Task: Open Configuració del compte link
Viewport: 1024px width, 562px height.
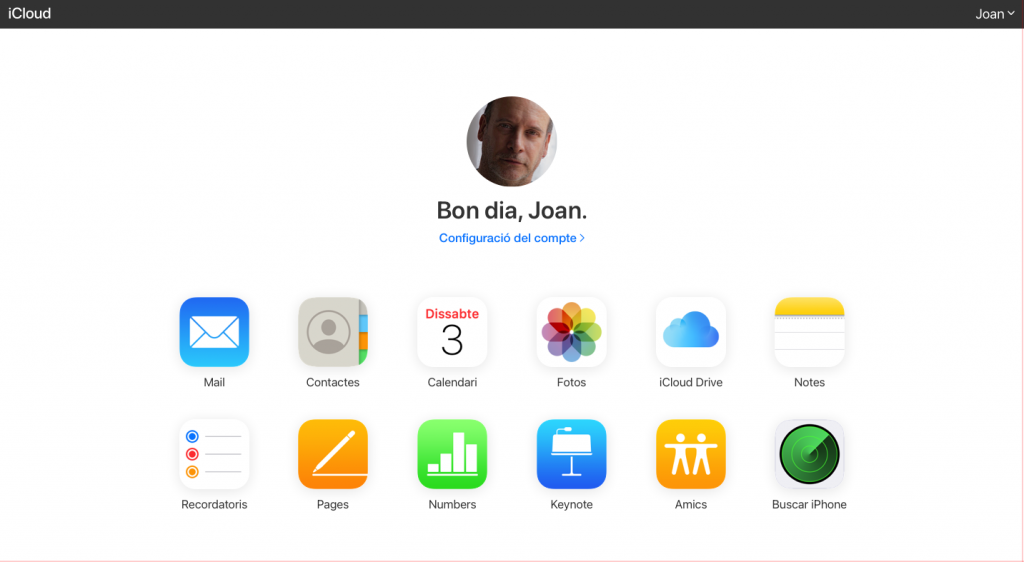Action: 511,238
